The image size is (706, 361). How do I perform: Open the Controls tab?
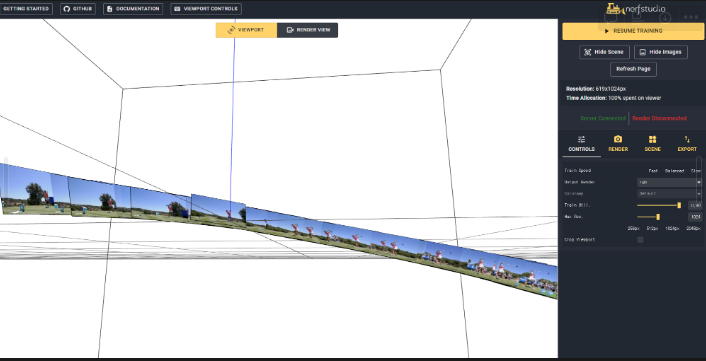581,144
